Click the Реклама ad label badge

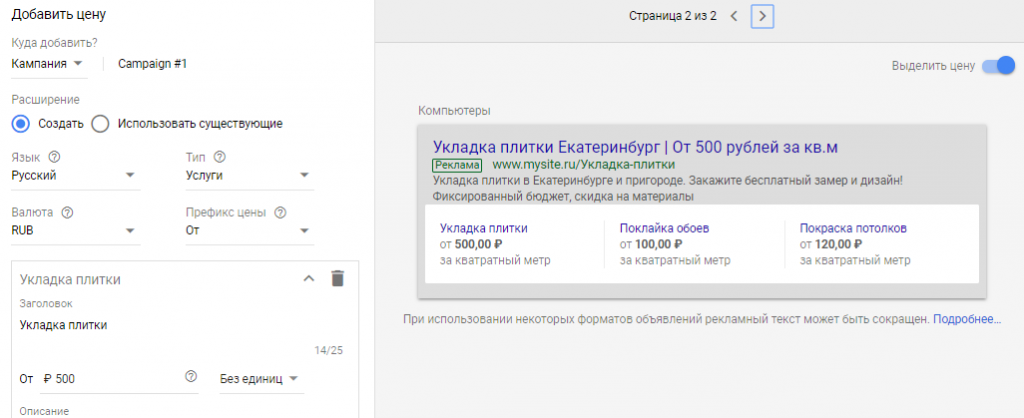point(456,165)
